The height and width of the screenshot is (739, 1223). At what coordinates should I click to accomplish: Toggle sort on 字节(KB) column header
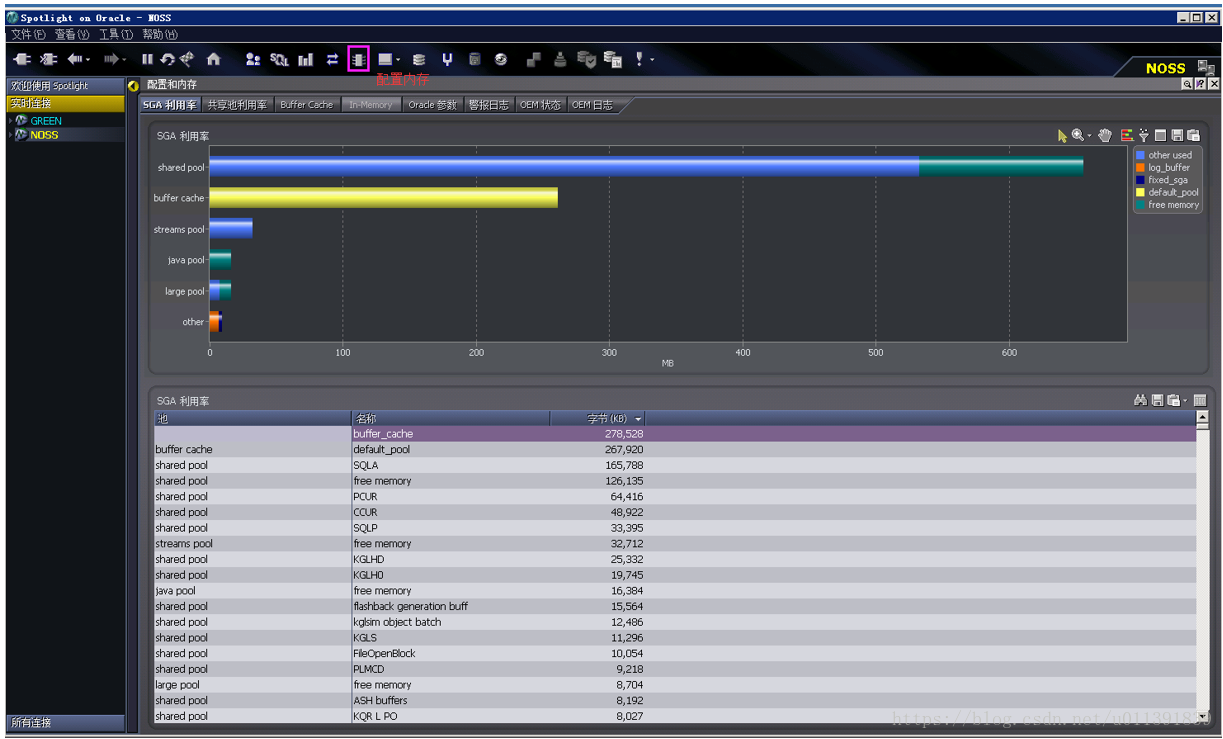(598, 418)
